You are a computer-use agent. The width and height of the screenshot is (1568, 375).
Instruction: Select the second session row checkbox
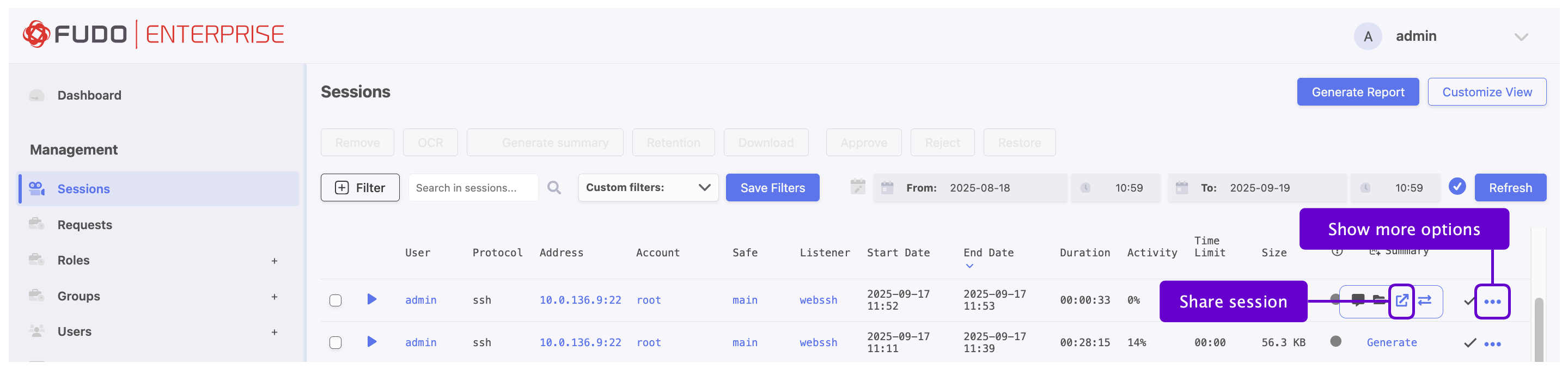(335, 343)
